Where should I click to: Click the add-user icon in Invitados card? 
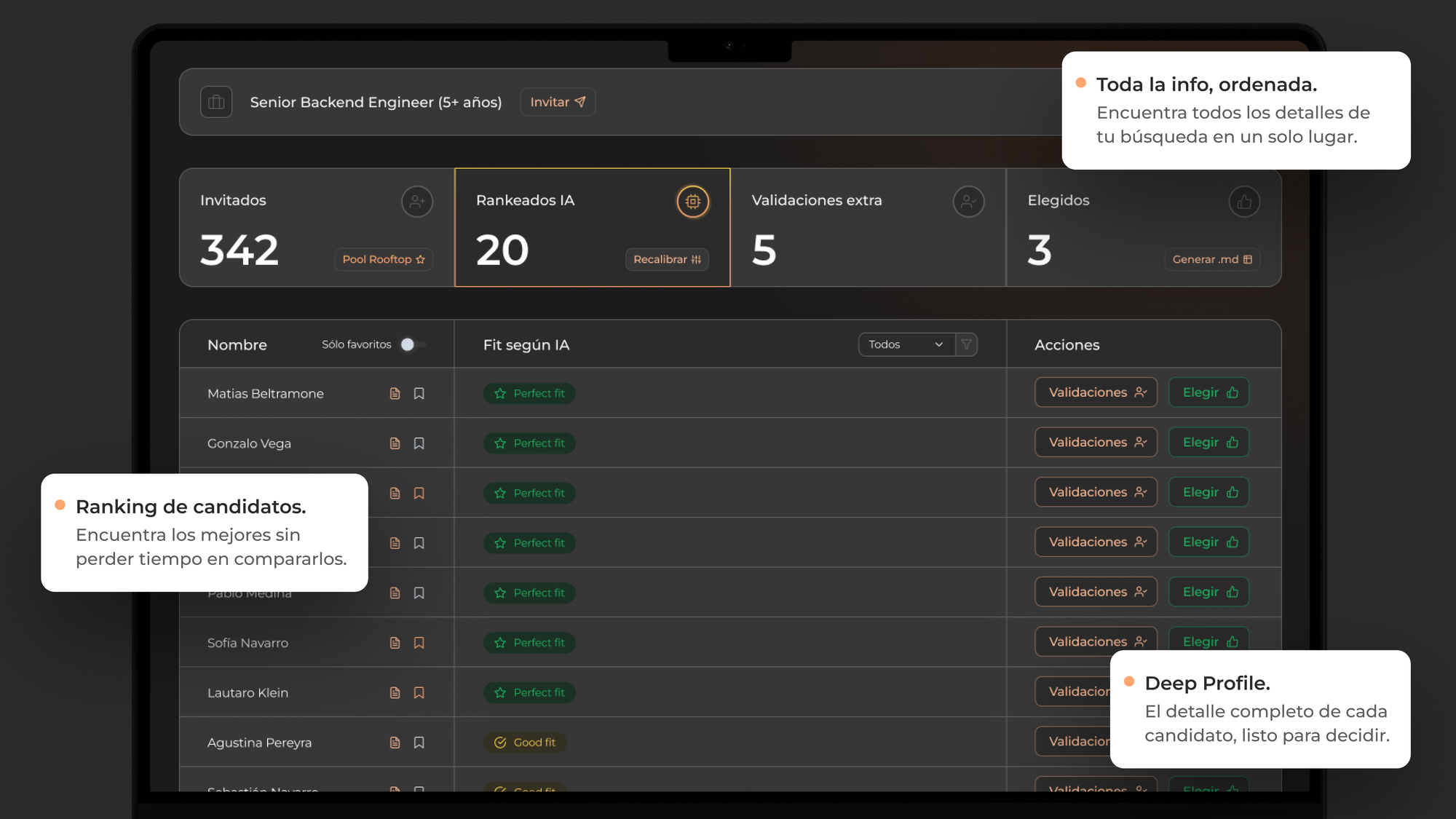(x=417, y=202)
